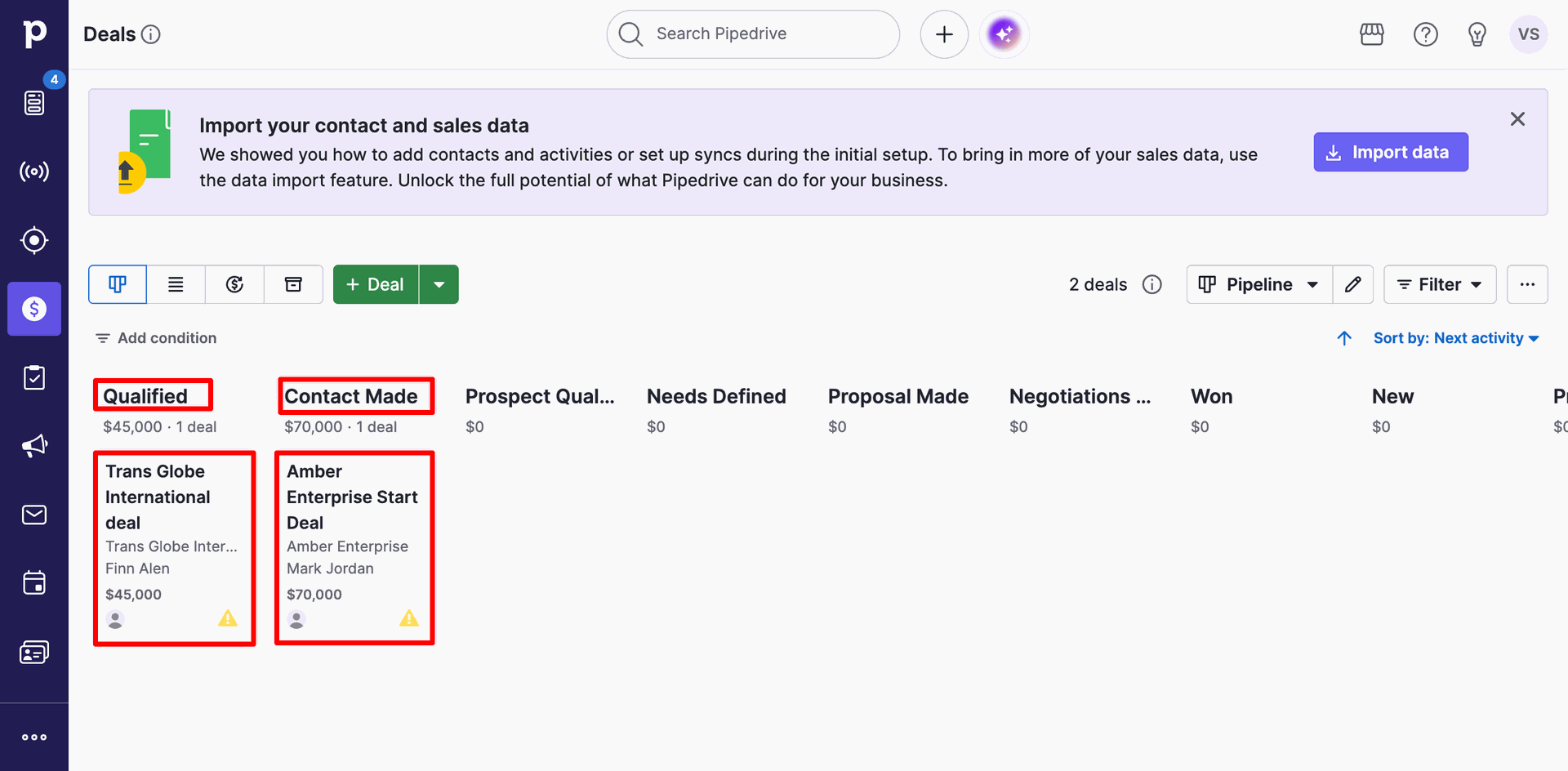Expand the Deal button dropdown arrow
The height and width of the screenshot is (771, 1568).
point(439,284)
